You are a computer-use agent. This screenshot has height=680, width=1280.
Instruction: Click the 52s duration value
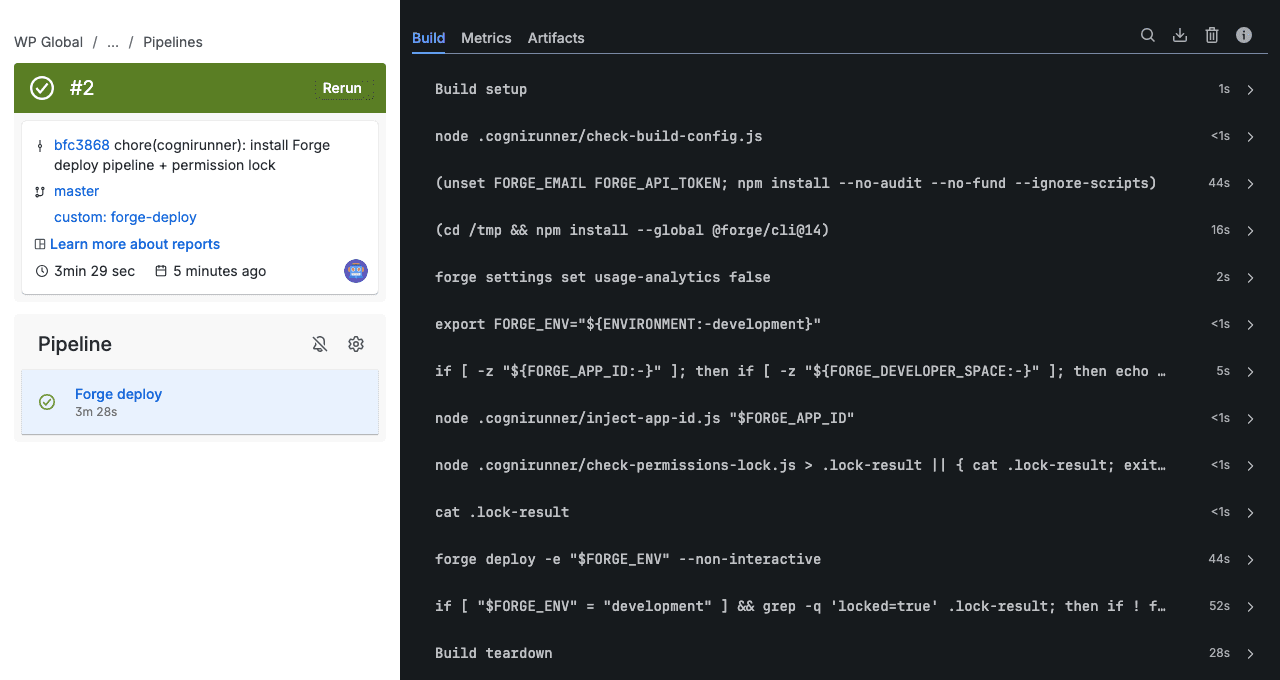point(1219,606)
